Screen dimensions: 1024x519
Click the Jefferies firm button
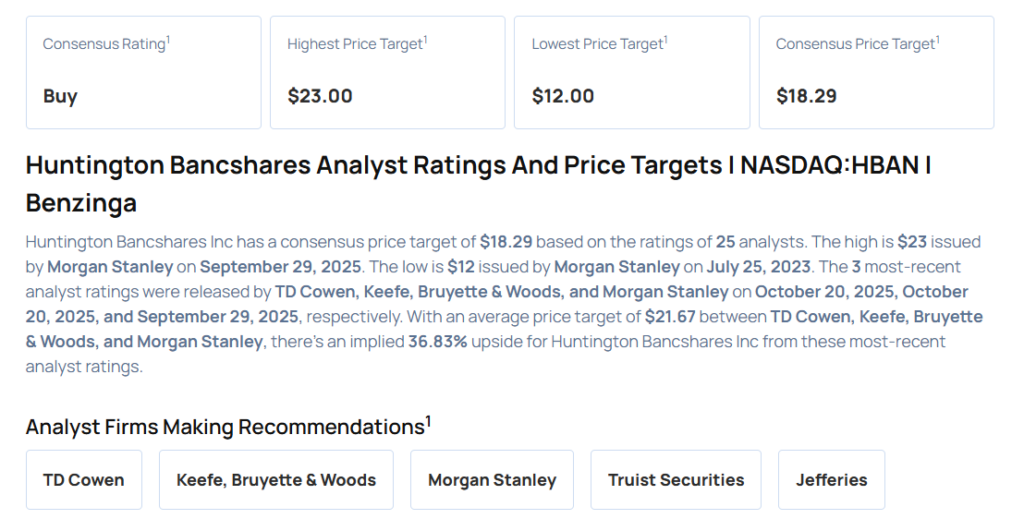[x=831, y=480]
